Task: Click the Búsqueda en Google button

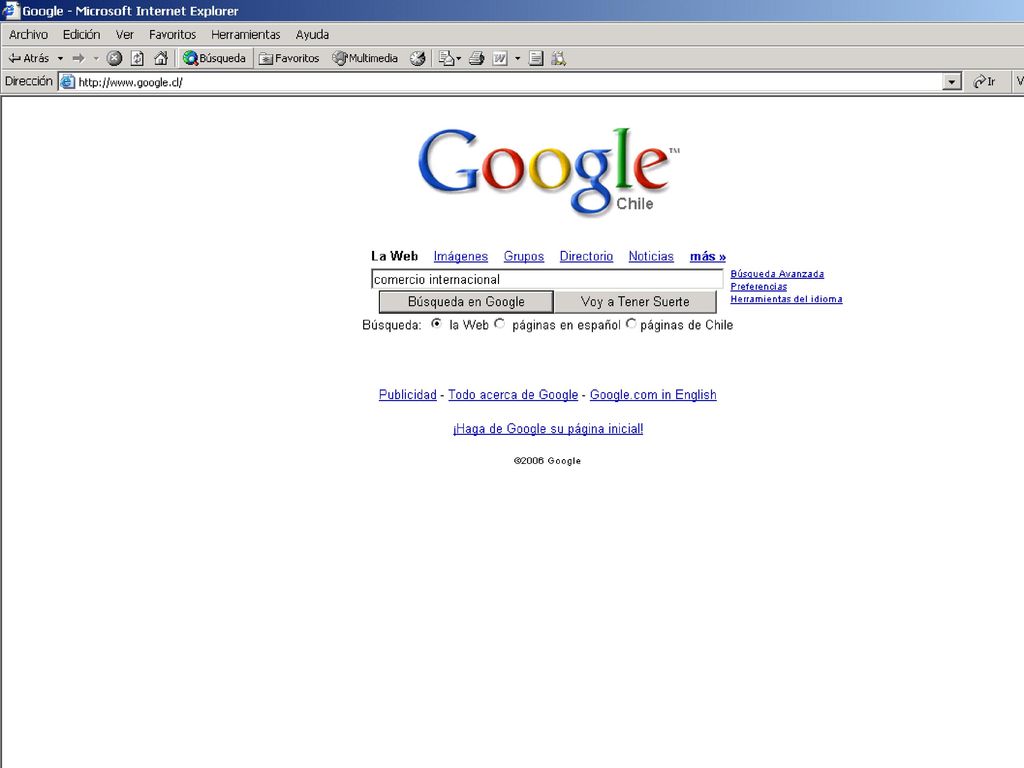Action: point(466,302)
